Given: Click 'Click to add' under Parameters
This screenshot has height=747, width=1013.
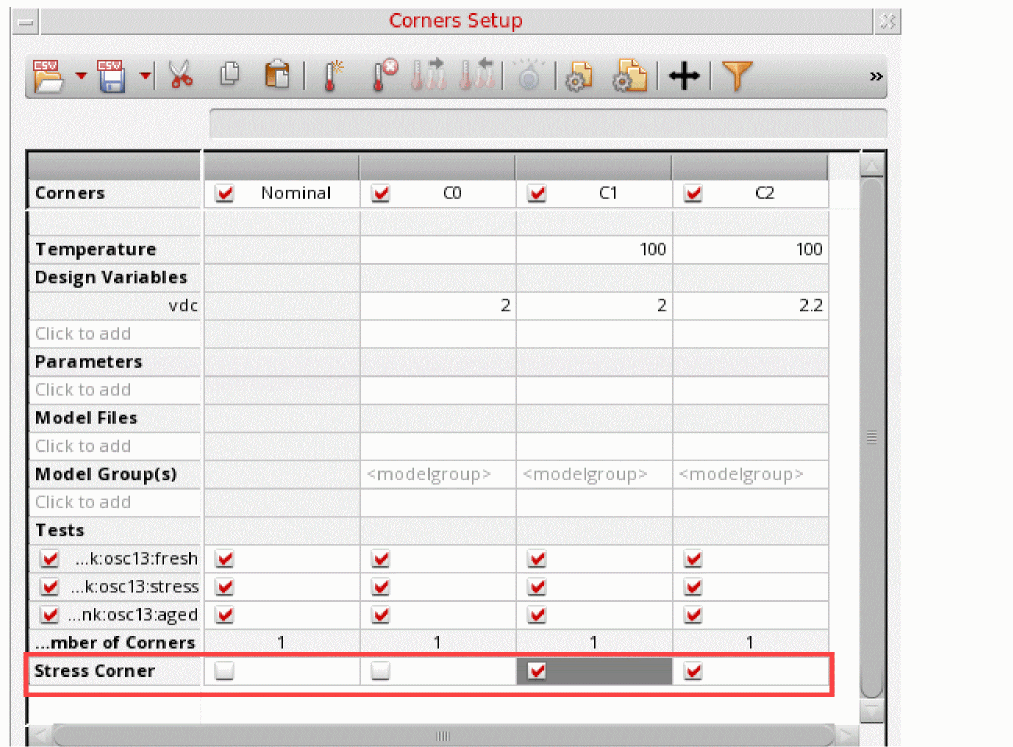Looking at the screenshot, I should pos(83,390).
